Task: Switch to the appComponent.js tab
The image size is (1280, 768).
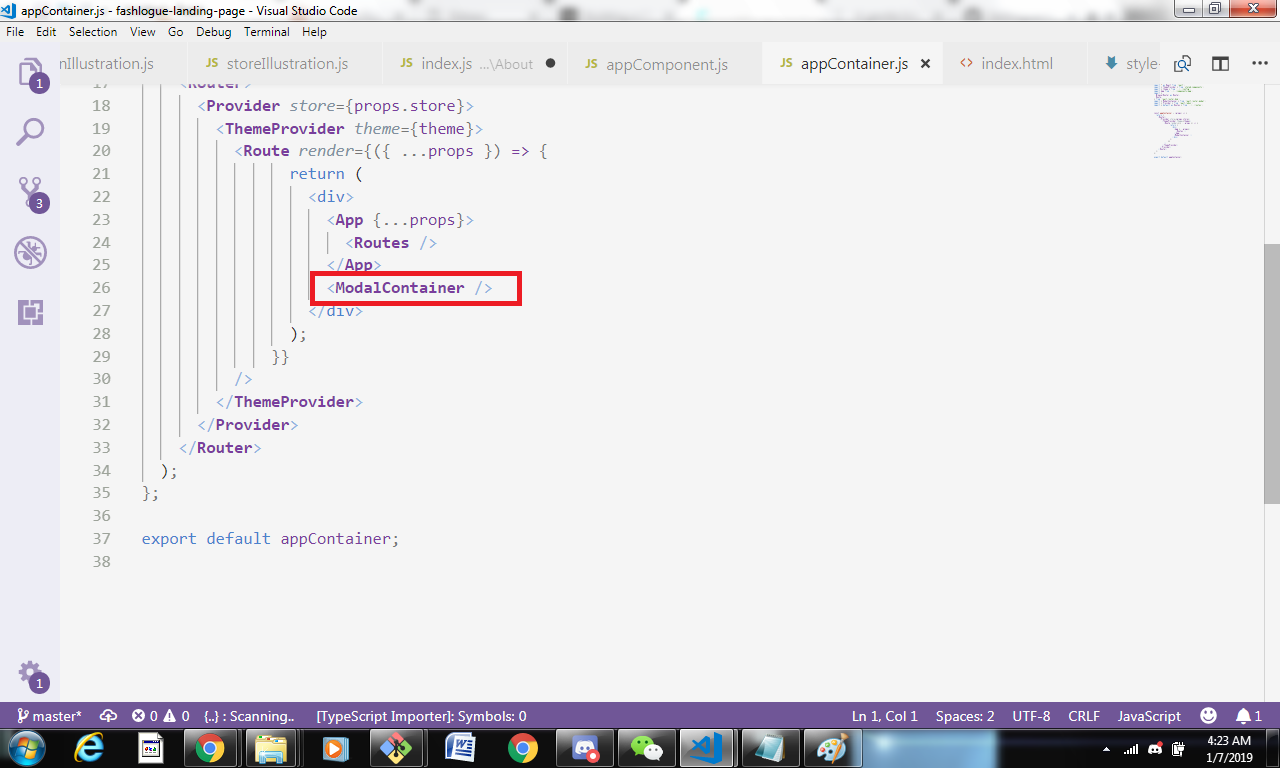Action: [664, 64]
